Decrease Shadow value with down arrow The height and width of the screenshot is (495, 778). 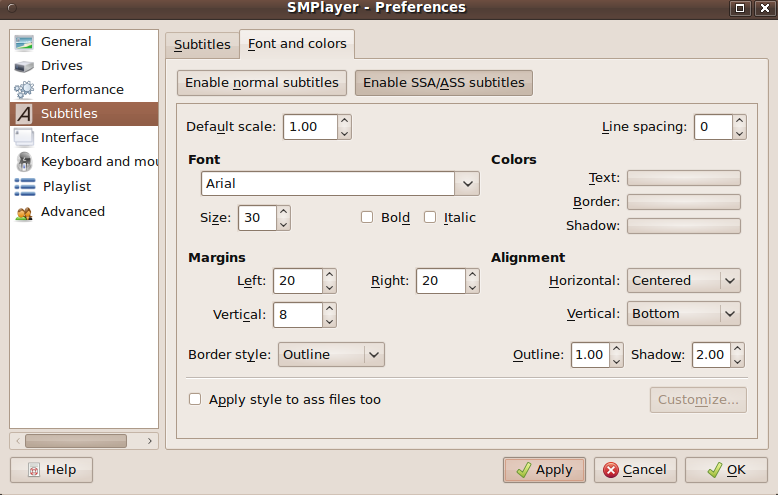(737, 362)
